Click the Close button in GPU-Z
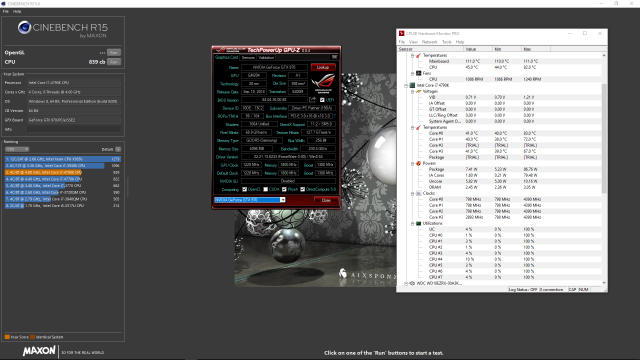 pyautogui.click(x=326, y=200)
